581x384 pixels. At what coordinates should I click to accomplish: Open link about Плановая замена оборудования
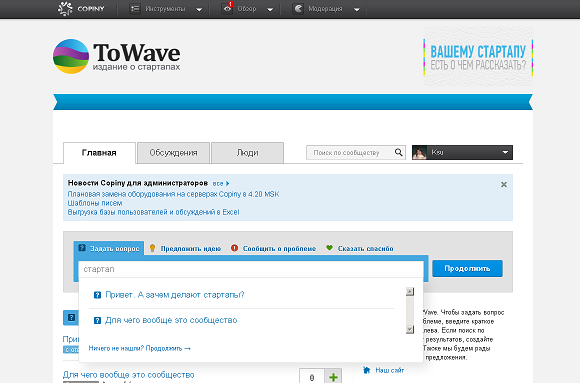pyautogui.click(x=173, y=194)
